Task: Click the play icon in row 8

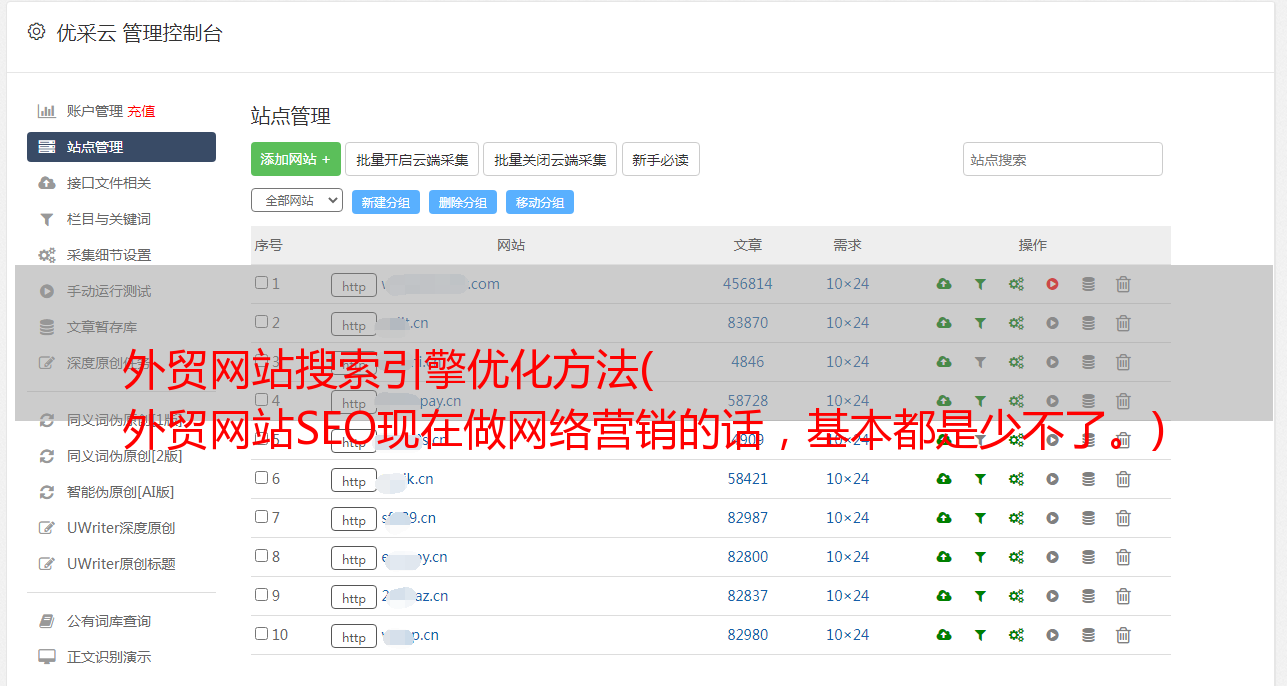Action: (x=1052, y=557)
